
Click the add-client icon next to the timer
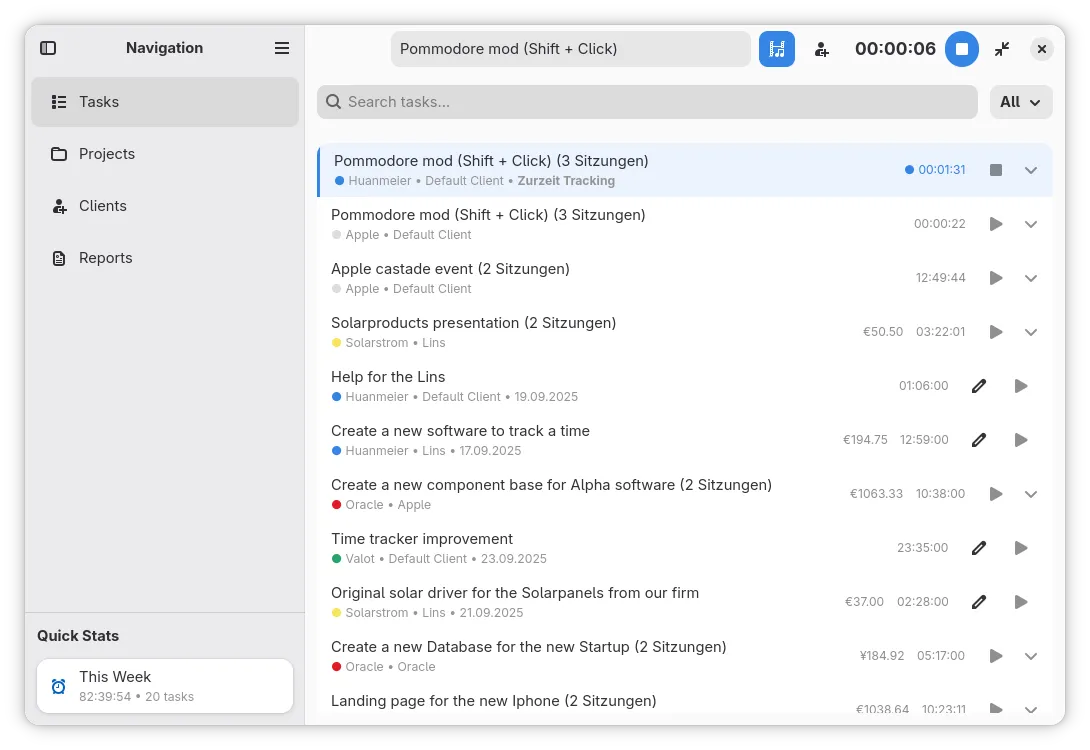(821, 48)
